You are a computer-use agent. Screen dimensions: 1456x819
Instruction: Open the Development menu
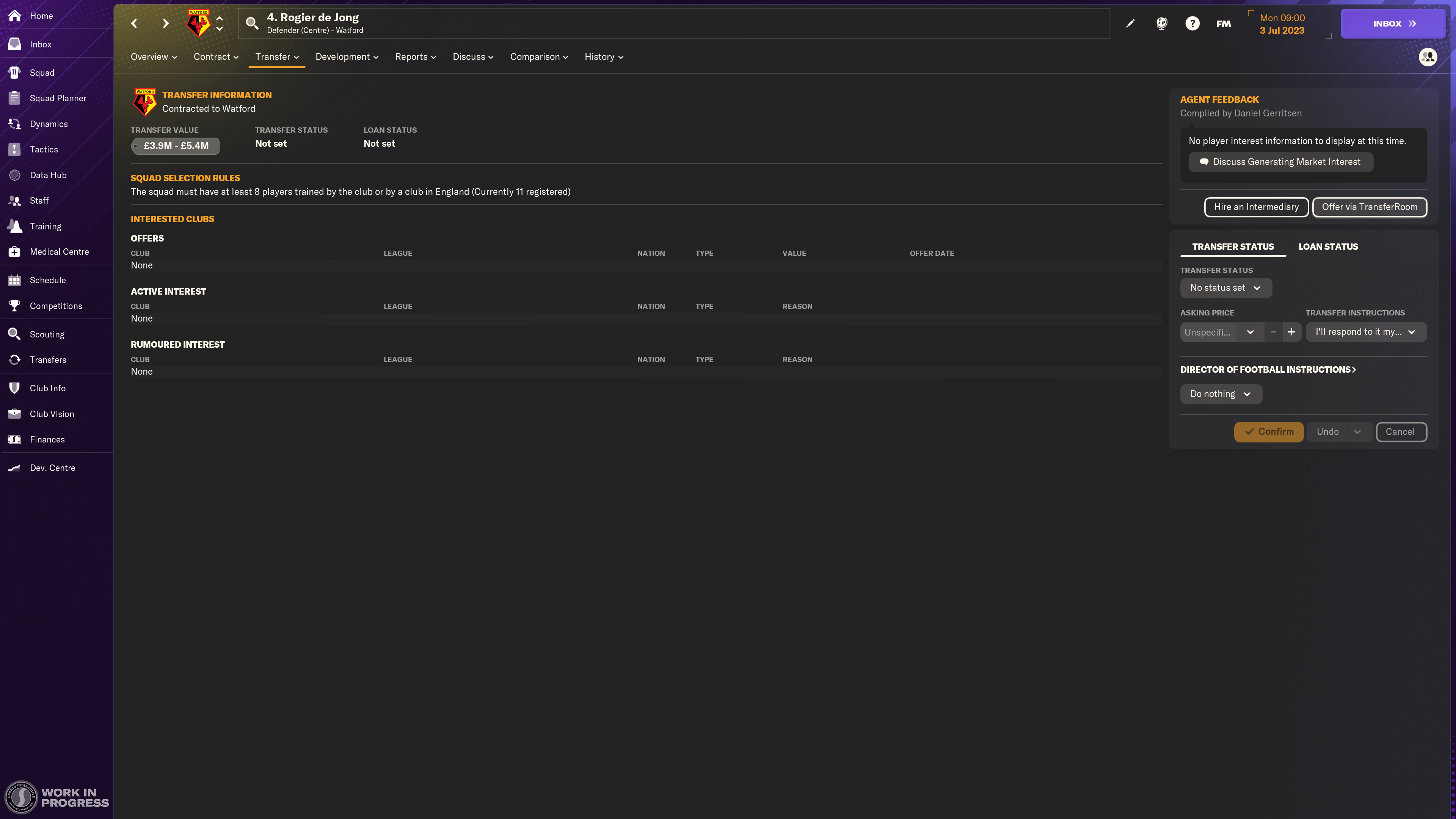point(347,56)
